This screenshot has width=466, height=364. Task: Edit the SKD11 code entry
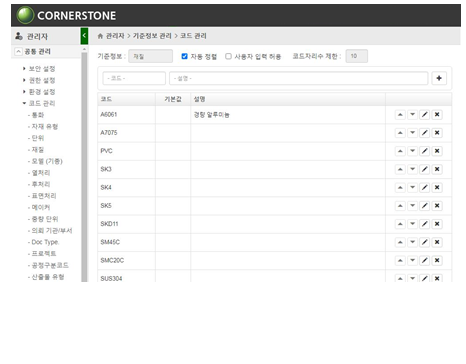coord(424,224)
